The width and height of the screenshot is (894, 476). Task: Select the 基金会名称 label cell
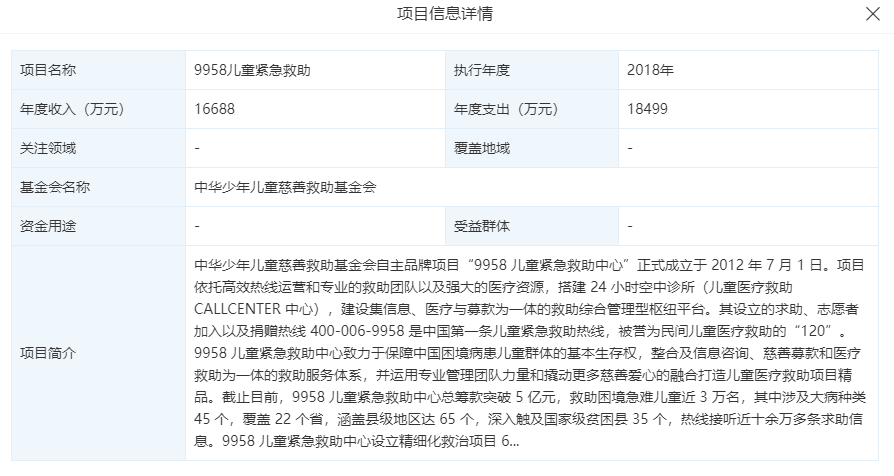pos(99,187)
